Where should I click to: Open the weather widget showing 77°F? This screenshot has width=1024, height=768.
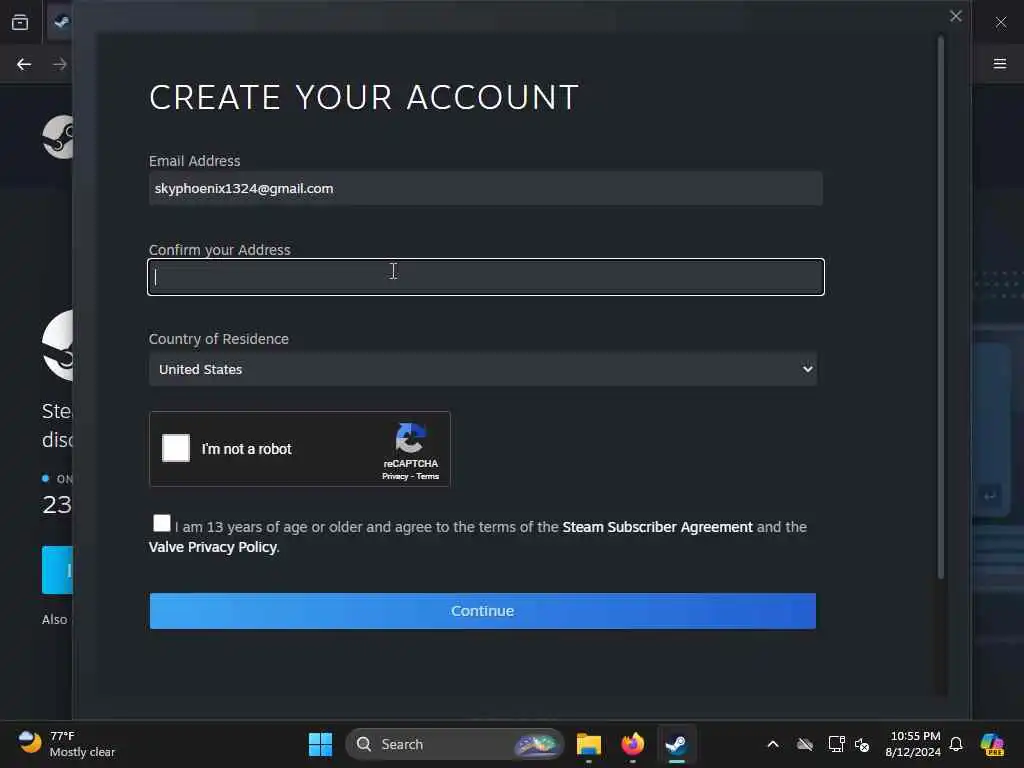(x=66, y=744)
